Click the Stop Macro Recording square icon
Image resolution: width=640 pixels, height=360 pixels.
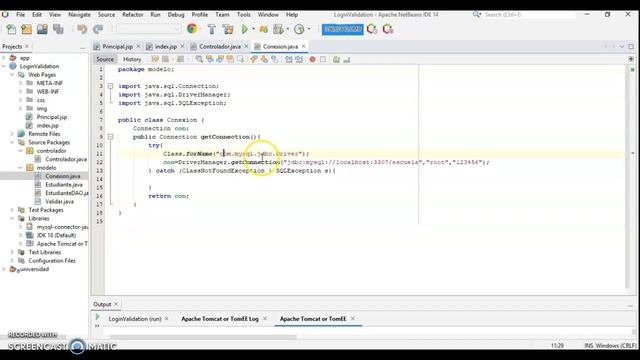pos(323,59)
